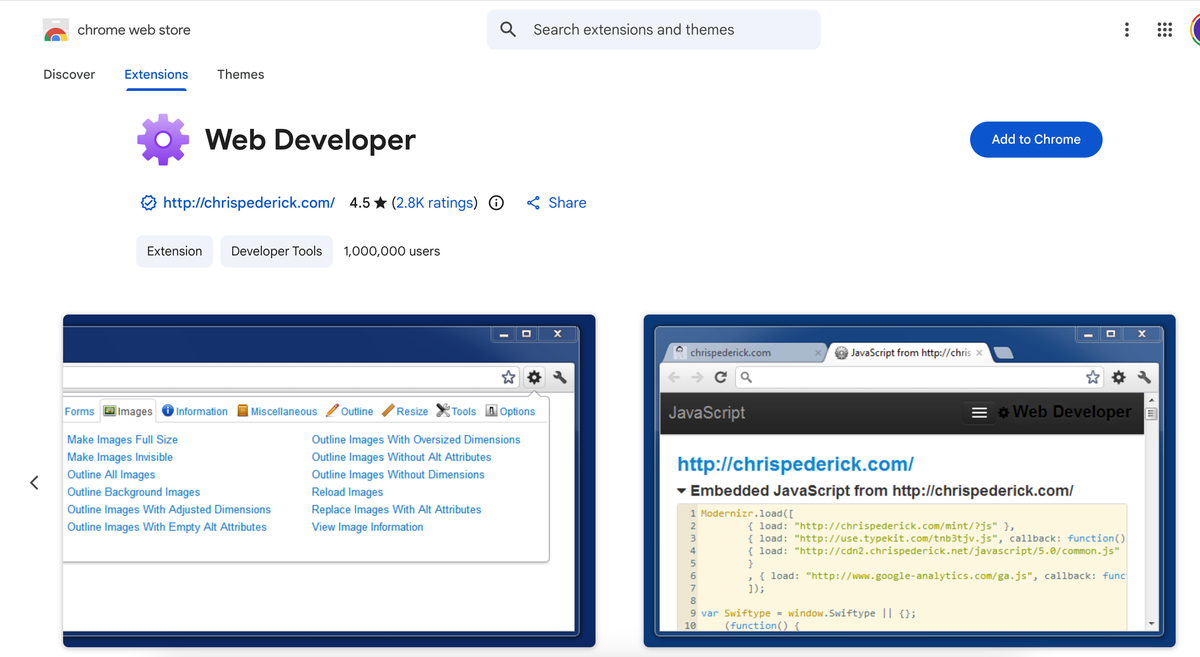
Task: Click the Share icon beside the rating
Action: 533,202
